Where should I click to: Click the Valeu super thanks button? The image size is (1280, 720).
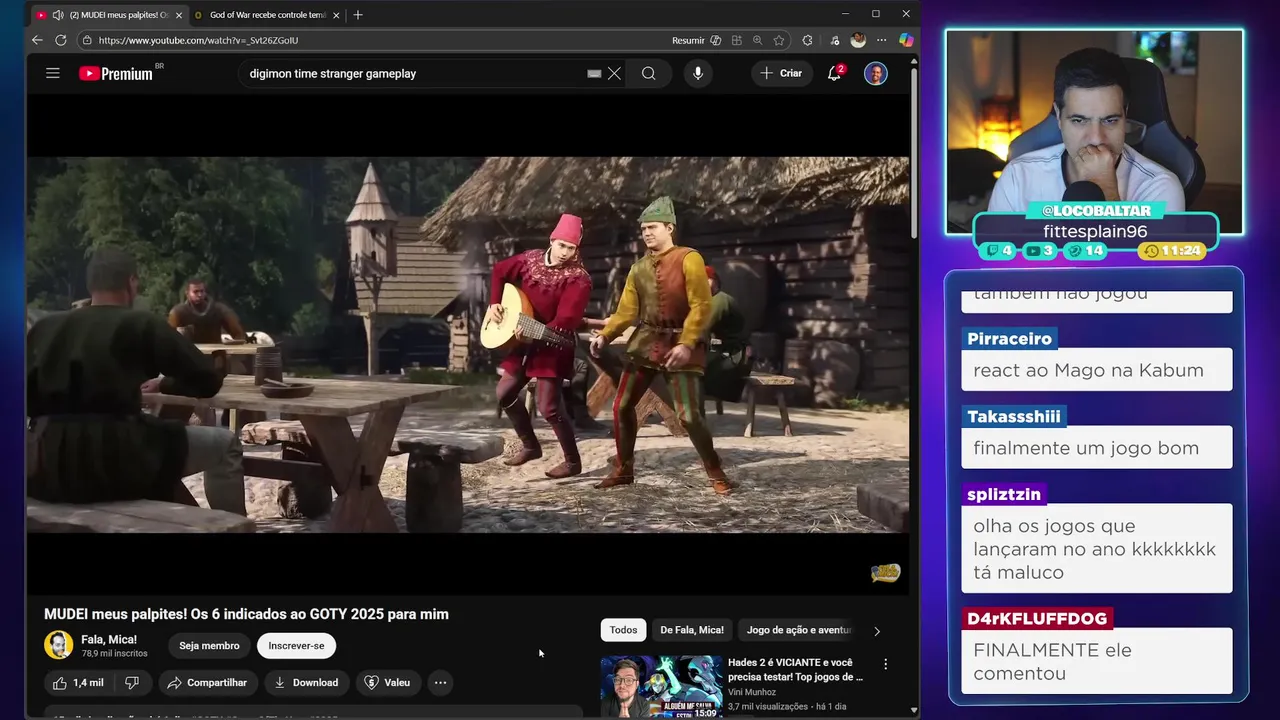coord(387,683)
